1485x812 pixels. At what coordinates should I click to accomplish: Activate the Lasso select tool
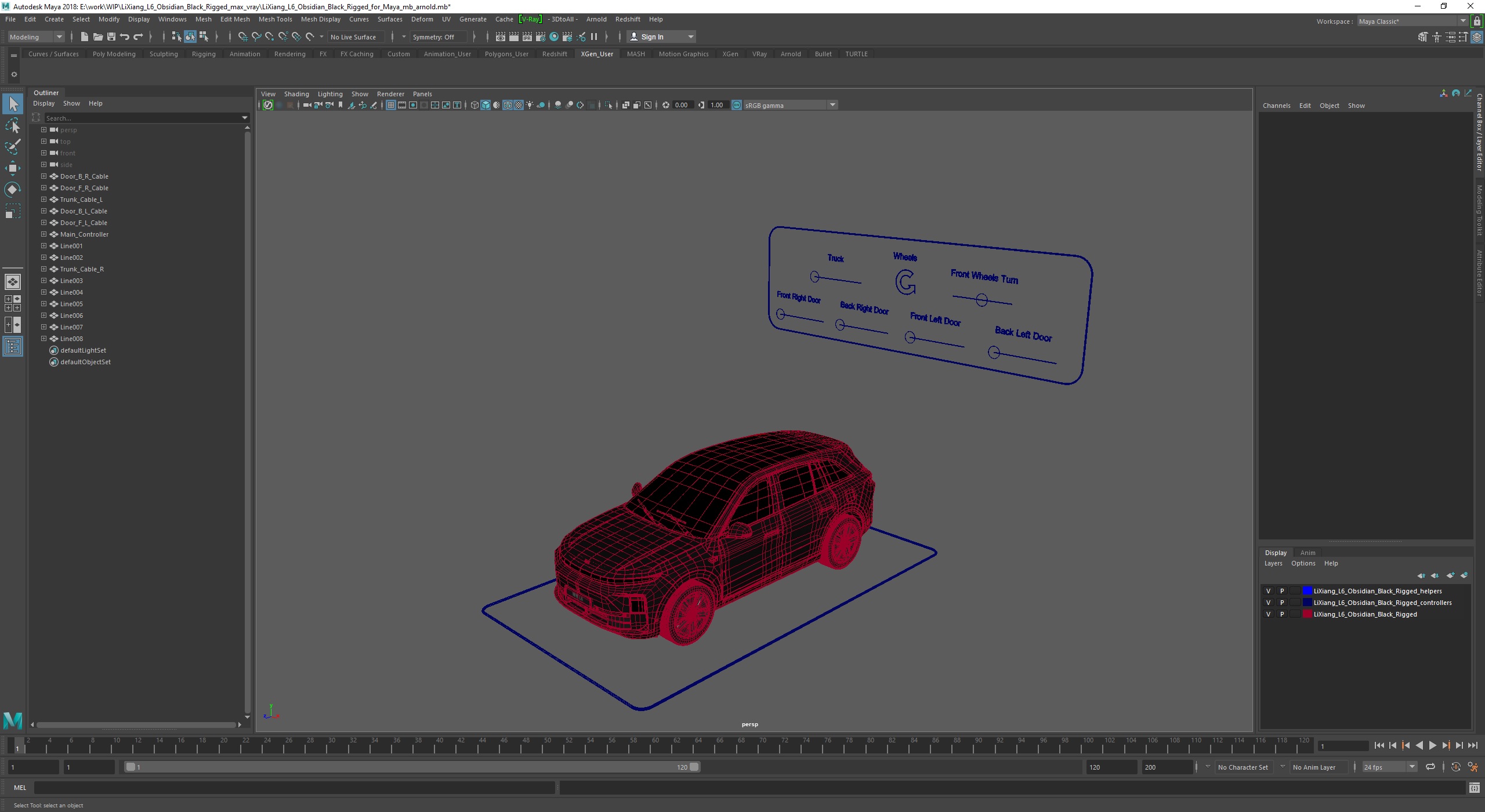[13, 125]
